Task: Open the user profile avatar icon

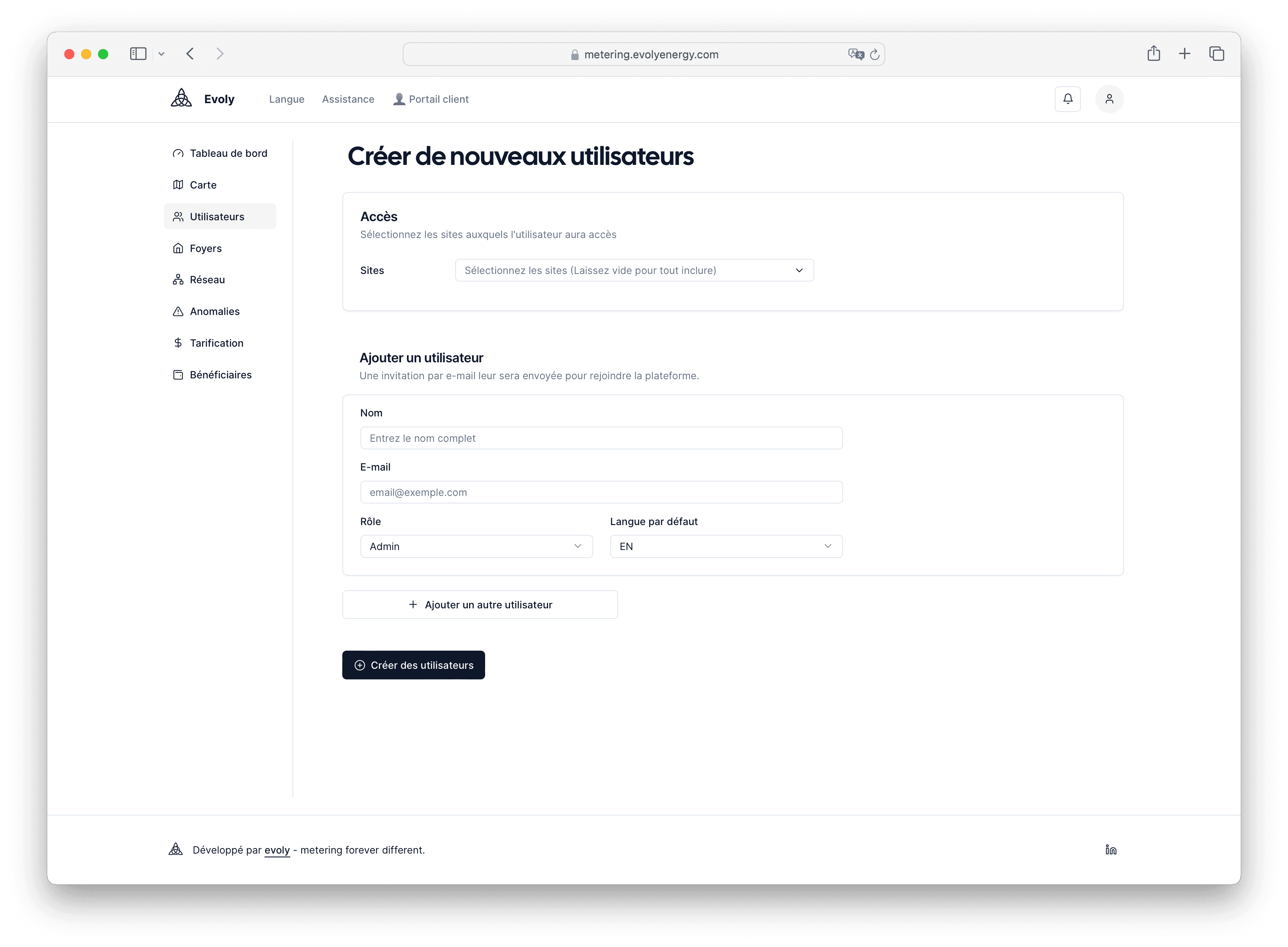Action: pyautogui.click(x=1109, y=99)
